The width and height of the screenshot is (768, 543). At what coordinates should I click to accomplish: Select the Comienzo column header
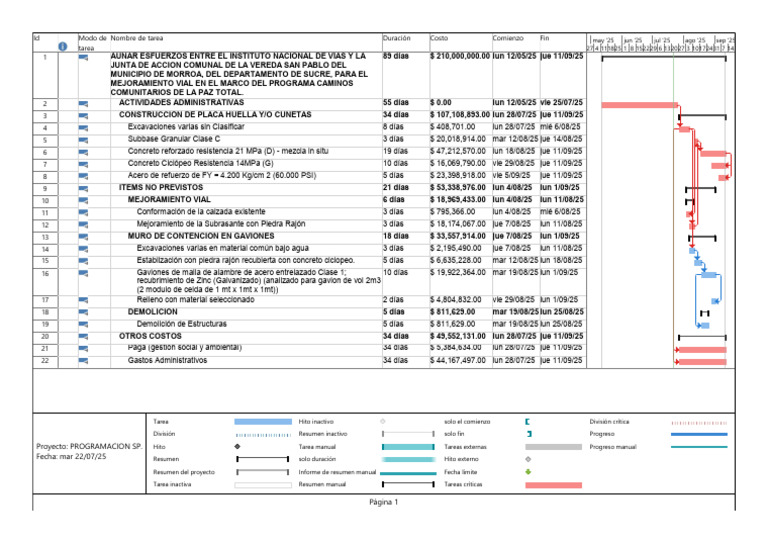[508, 38]
